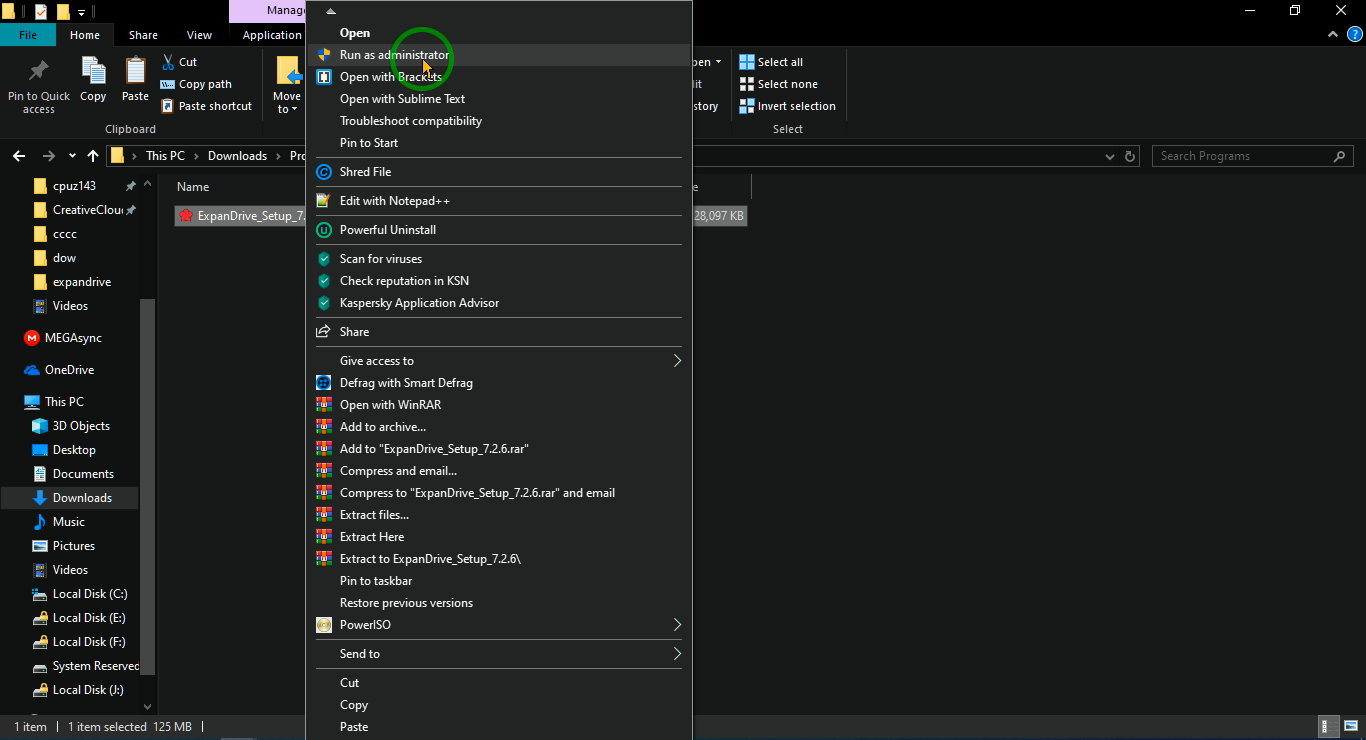The image size is (1366, 740).
Task: Open OneDrive in the navigation pane
Action: tap(69, 370)
